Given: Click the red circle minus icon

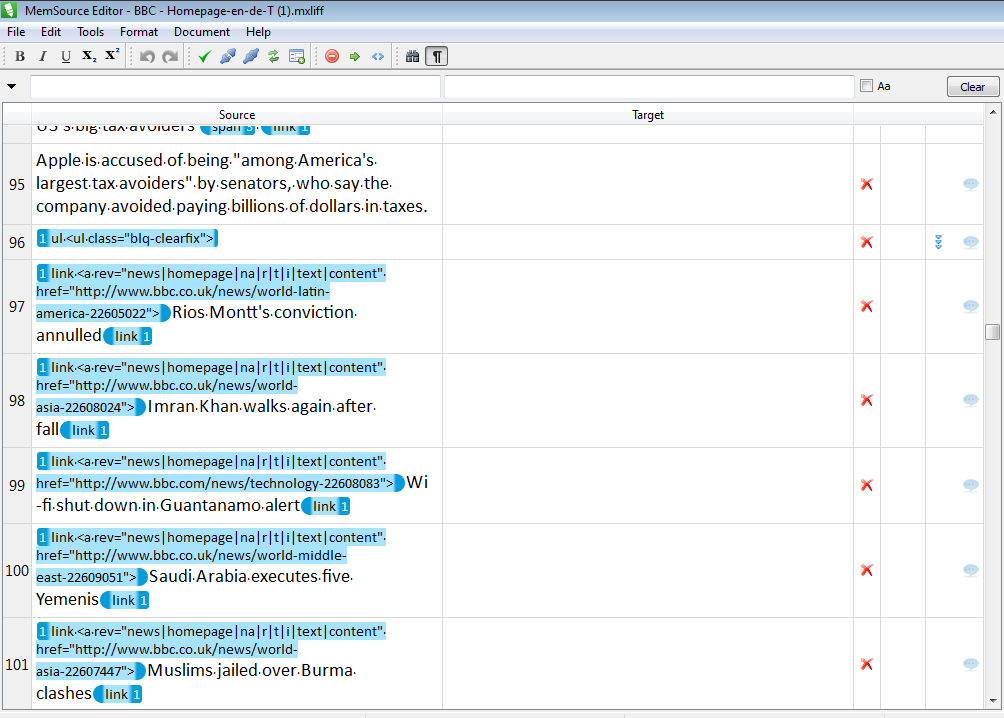Looking at the screenshot, I should (332, 56).
